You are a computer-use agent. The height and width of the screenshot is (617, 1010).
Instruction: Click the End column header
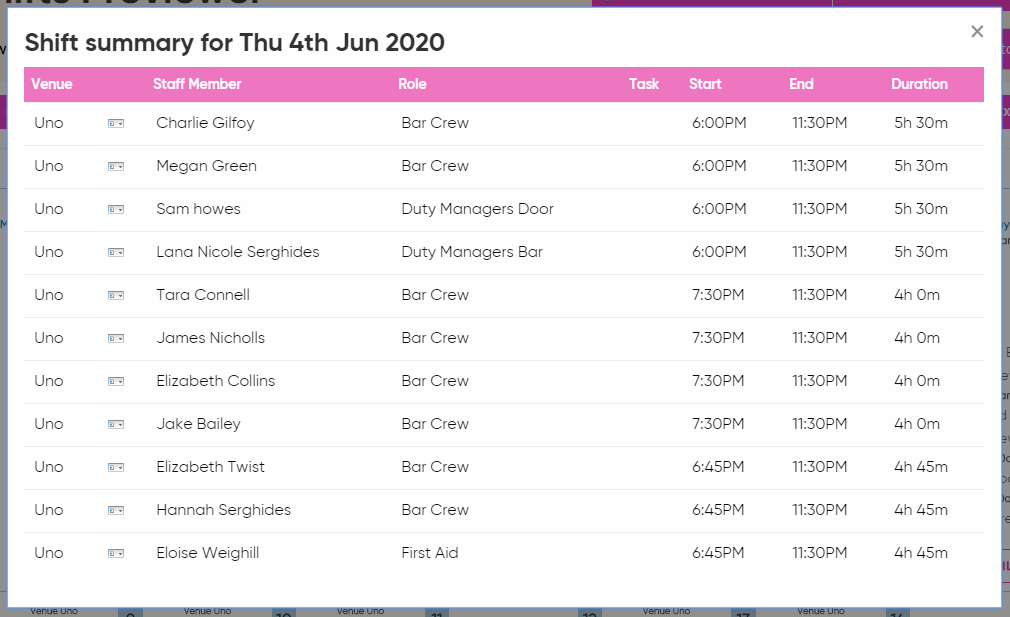click(x=801, y=84)
